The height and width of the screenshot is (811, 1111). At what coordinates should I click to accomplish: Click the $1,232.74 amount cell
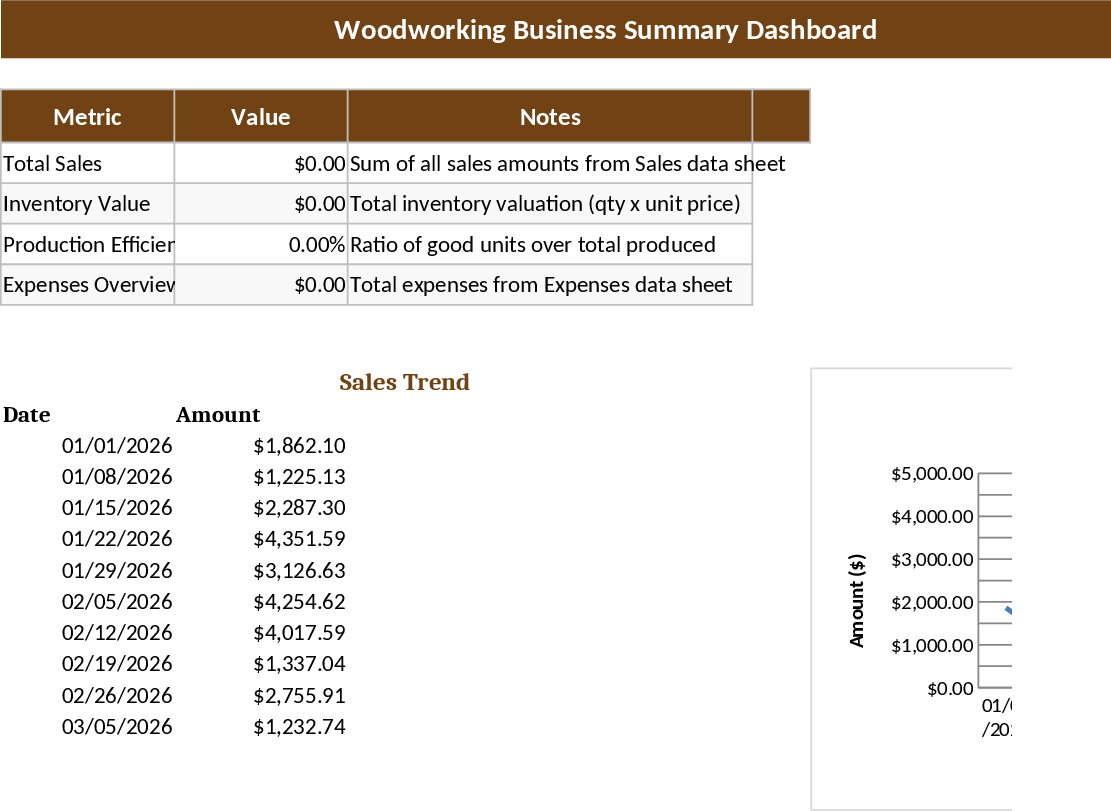tap(300, 726)
